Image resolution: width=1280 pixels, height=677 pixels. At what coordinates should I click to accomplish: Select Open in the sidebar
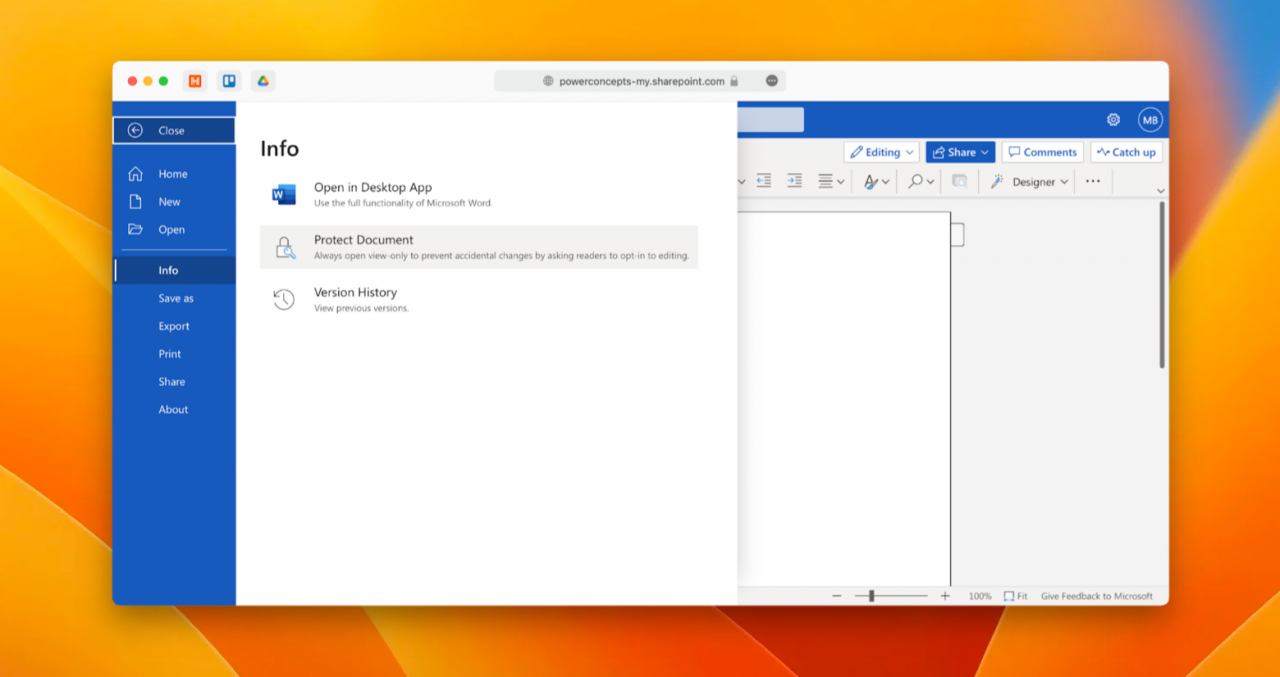tap(171, 230)
